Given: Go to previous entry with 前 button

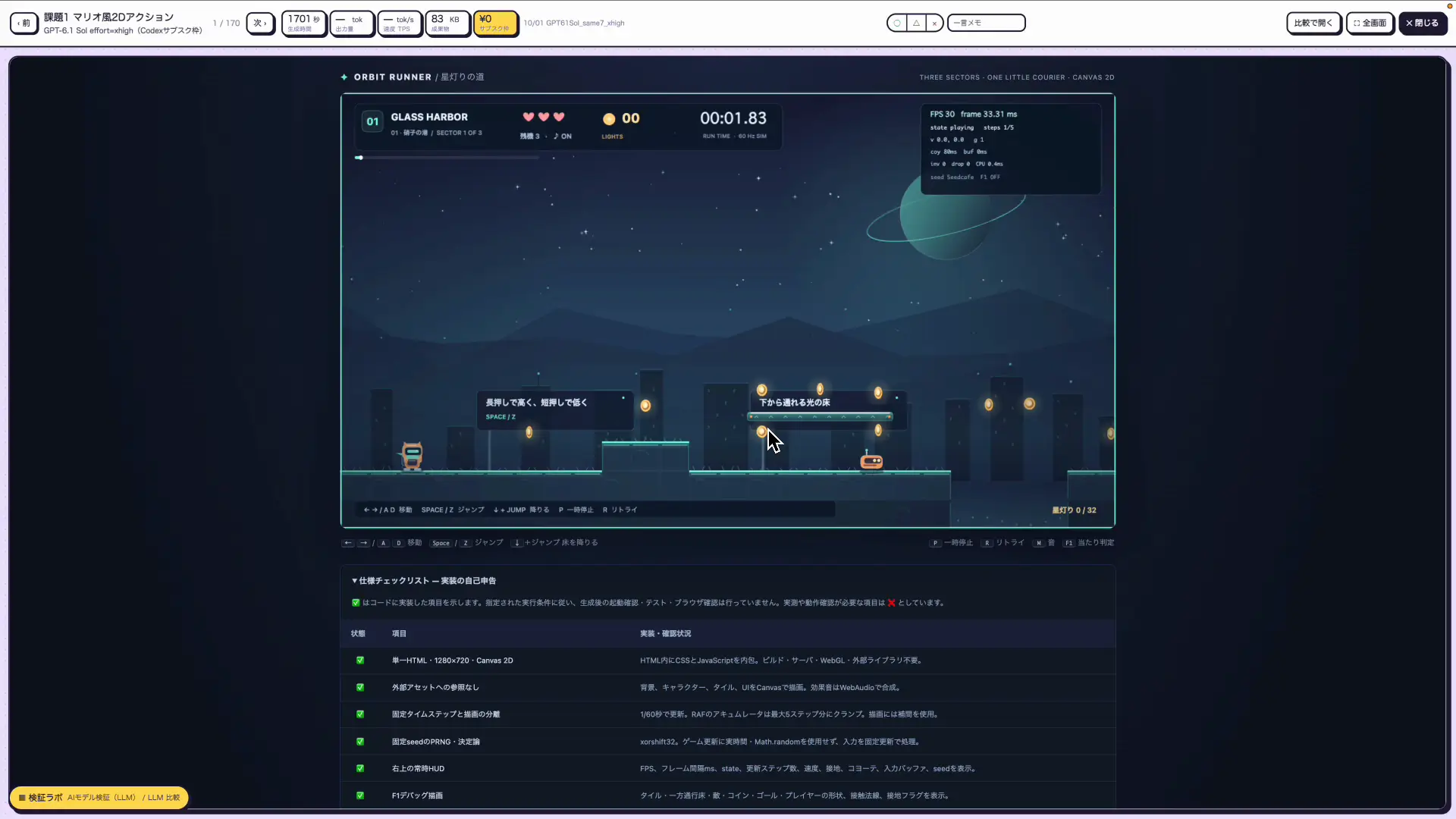Looking at the screenshot, I should pos(24,23).
